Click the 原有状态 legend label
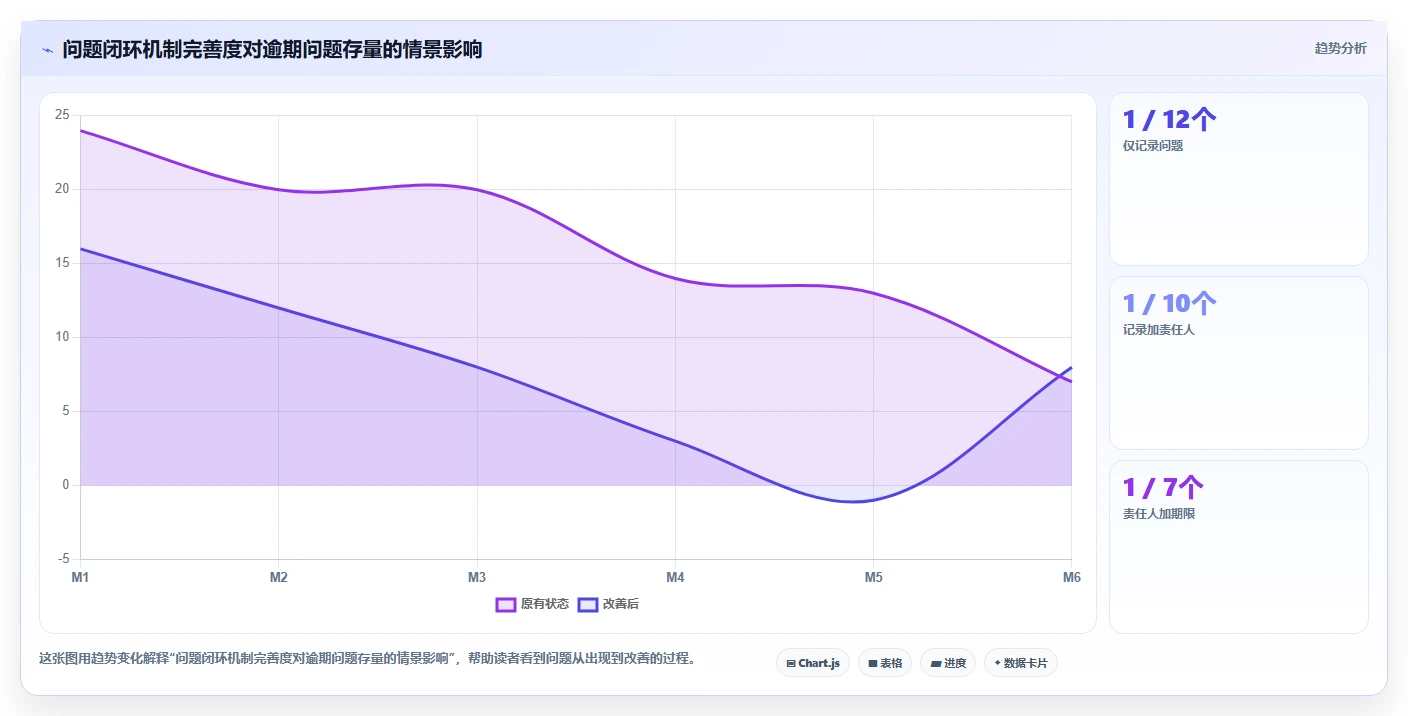This screenshot has height=716, width=1408. coord(545,604)
